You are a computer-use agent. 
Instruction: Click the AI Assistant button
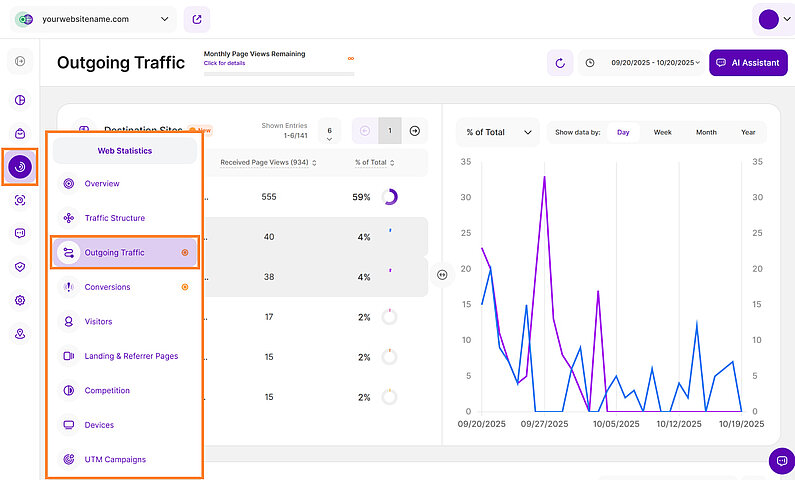747,63
